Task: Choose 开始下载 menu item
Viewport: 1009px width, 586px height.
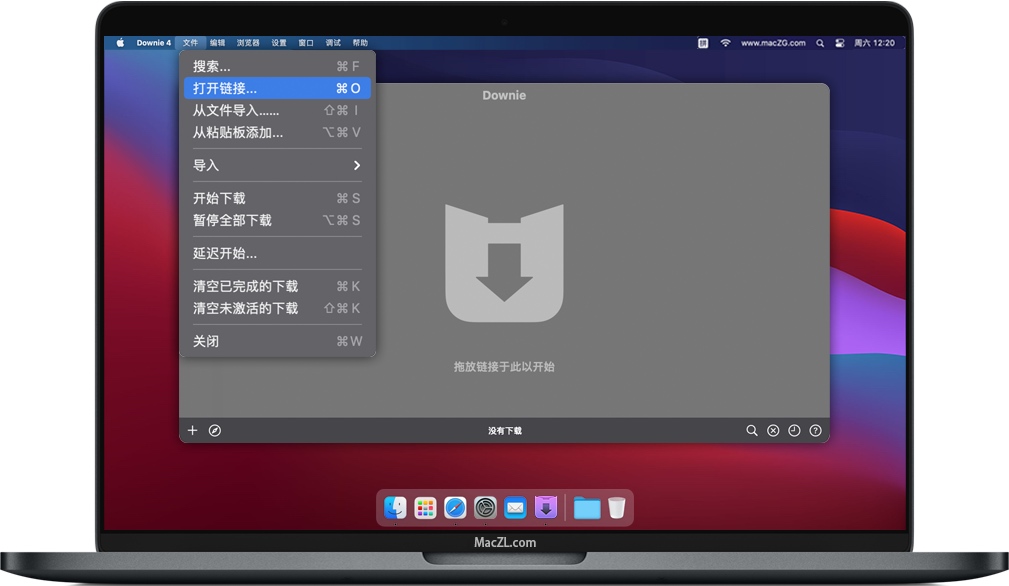Action: [277, 198]
